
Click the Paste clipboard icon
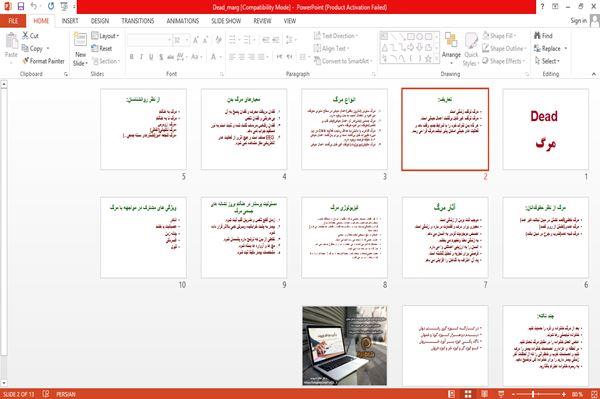pos(11,41)
